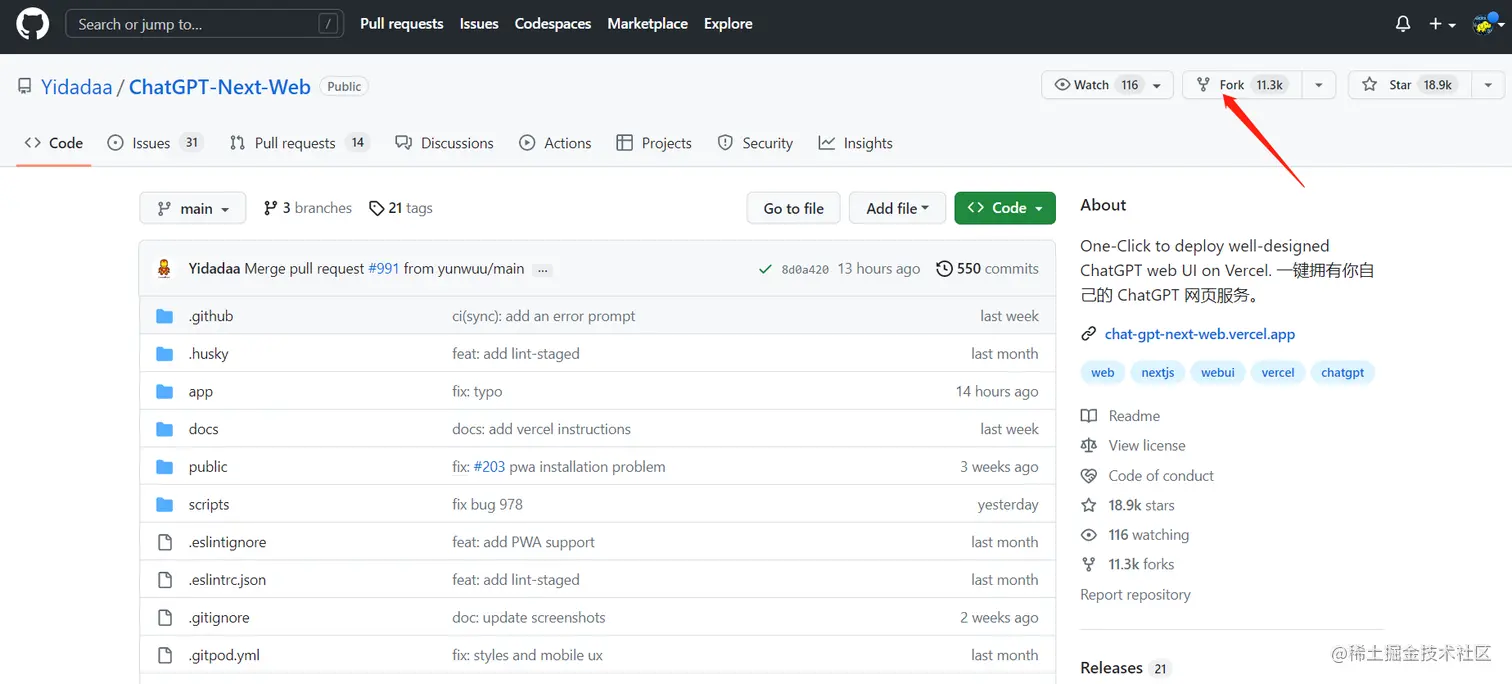Expand the Star options arrow
Viewport: 1512px width, 684px height.
[1487, 85]
